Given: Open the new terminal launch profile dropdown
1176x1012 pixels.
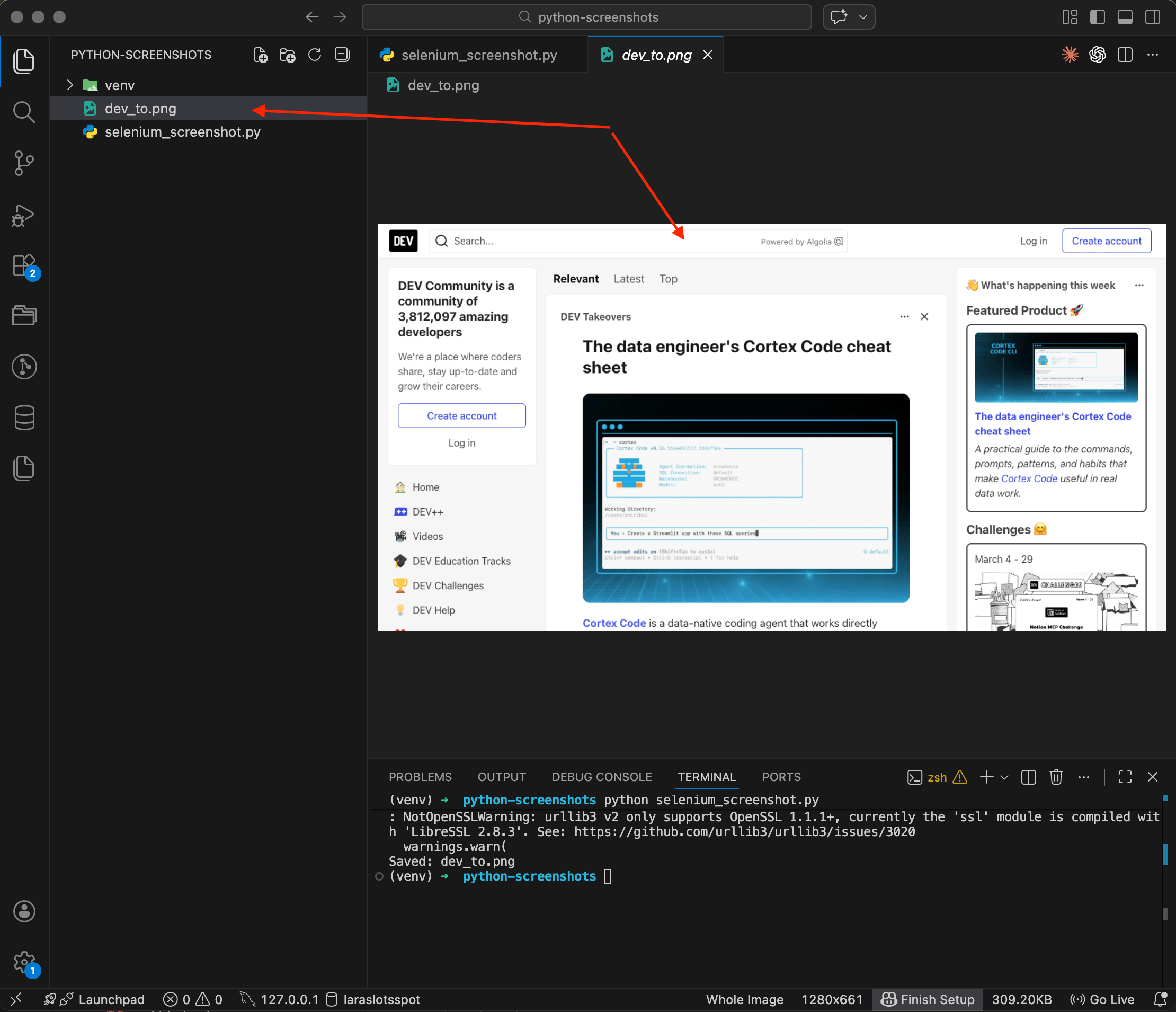Looking at the screenshot, I should [x=1004, y=777].
